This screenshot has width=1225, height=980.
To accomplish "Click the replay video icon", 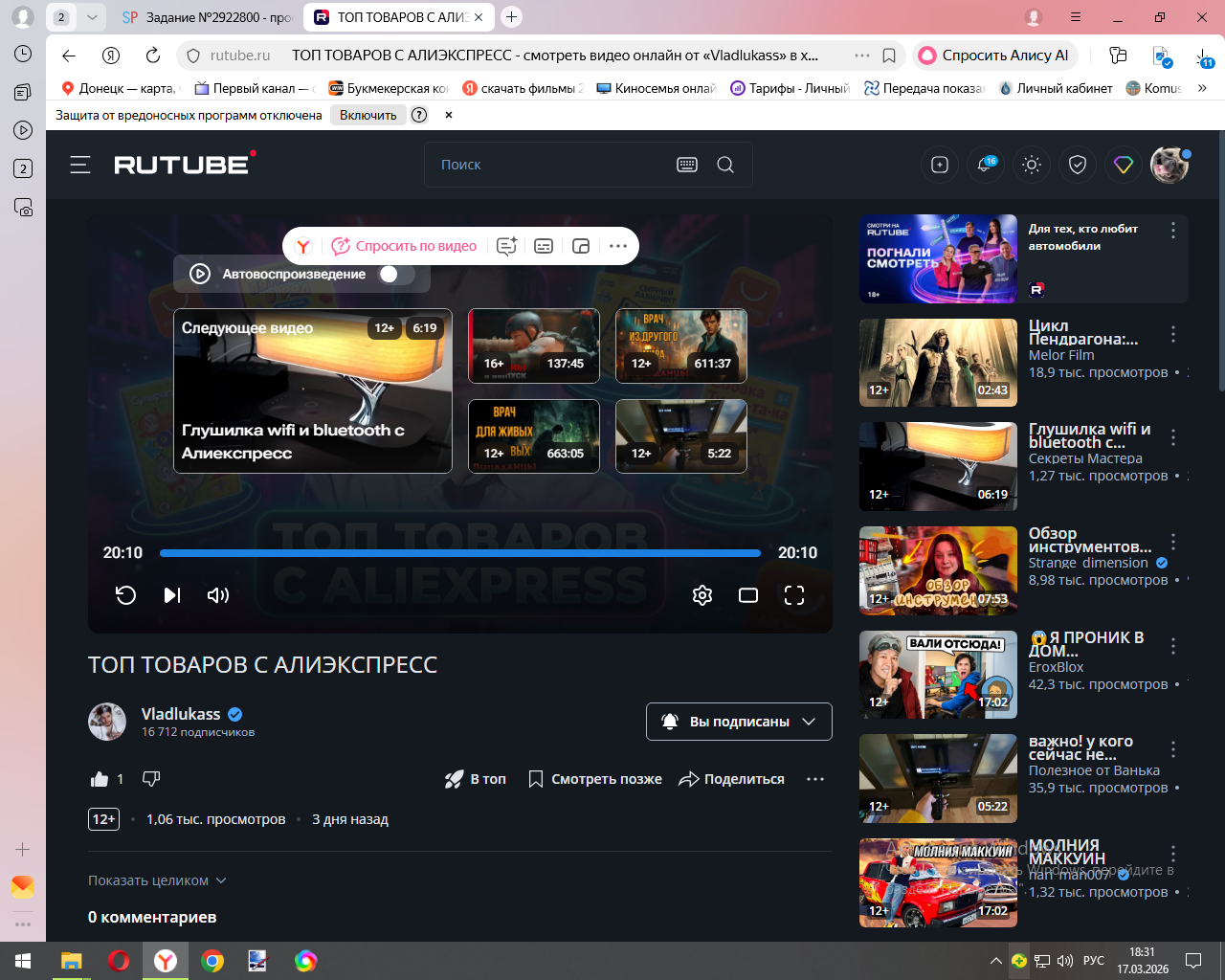I will pos(125,595).
